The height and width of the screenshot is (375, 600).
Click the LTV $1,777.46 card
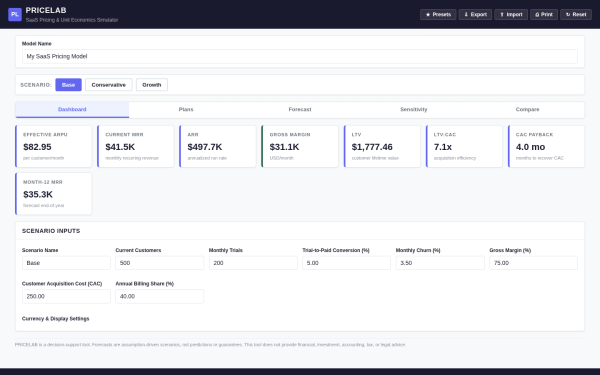tap(382, 146)
